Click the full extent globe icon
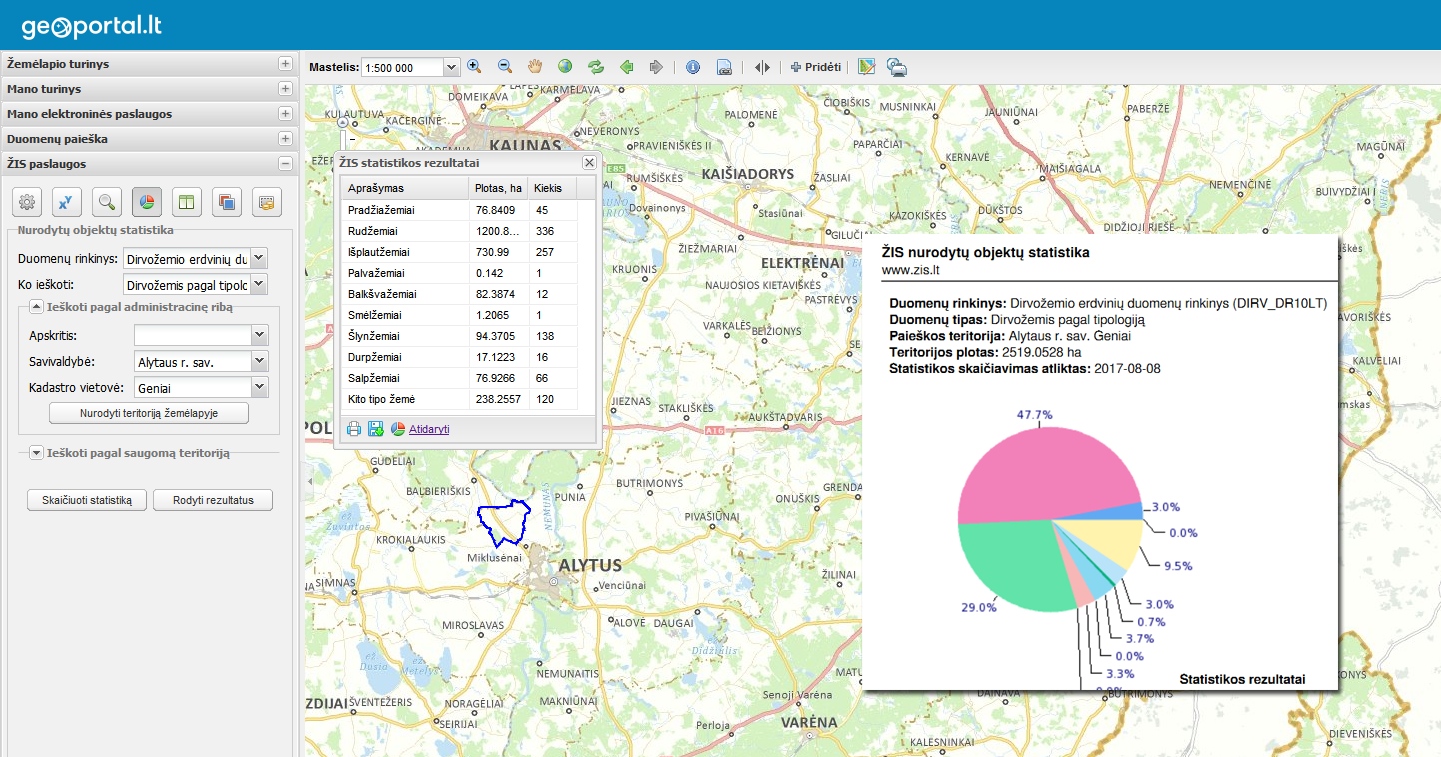 [565, 67]
